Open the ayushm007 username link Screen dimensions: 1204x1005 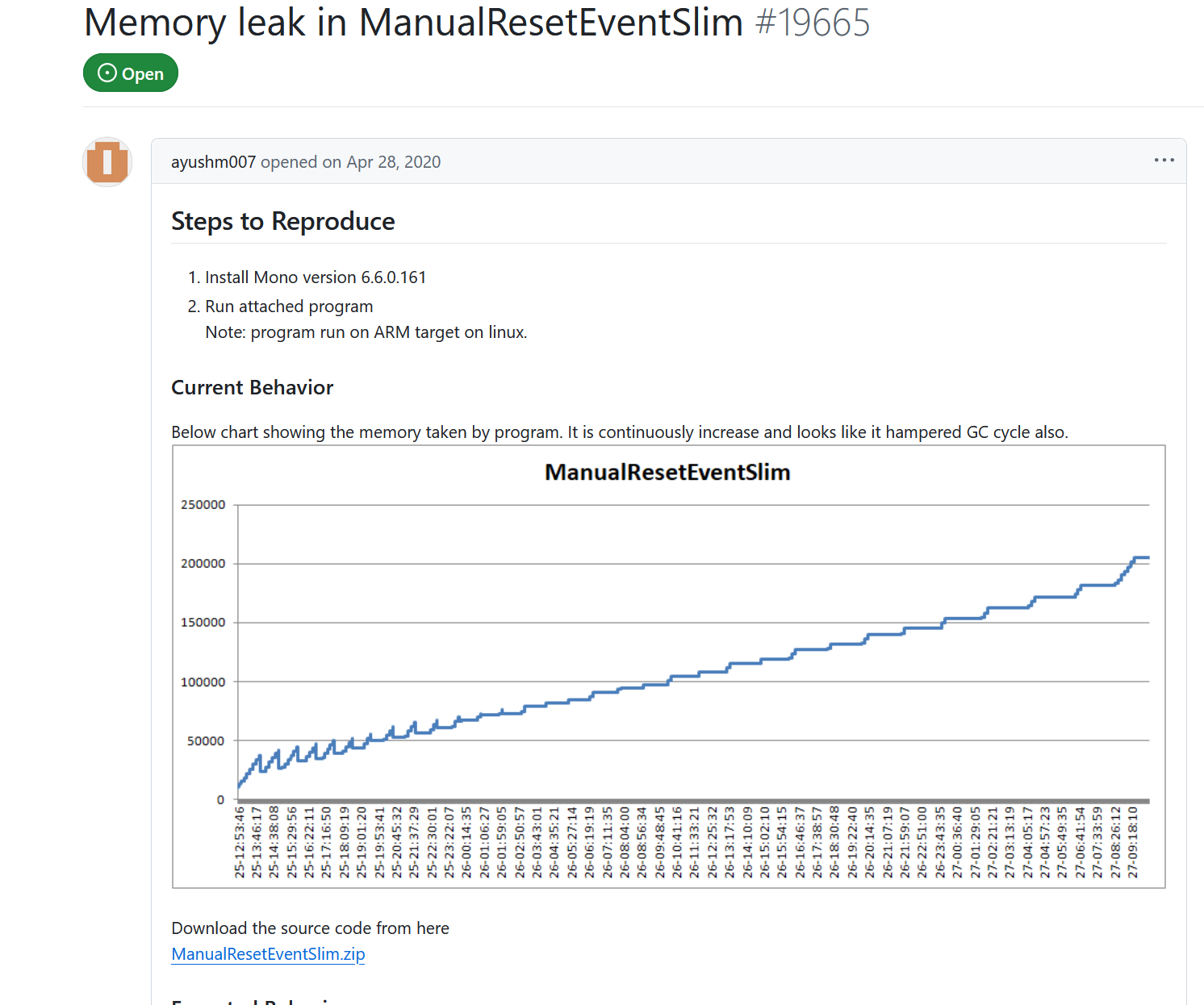[213, 162]
